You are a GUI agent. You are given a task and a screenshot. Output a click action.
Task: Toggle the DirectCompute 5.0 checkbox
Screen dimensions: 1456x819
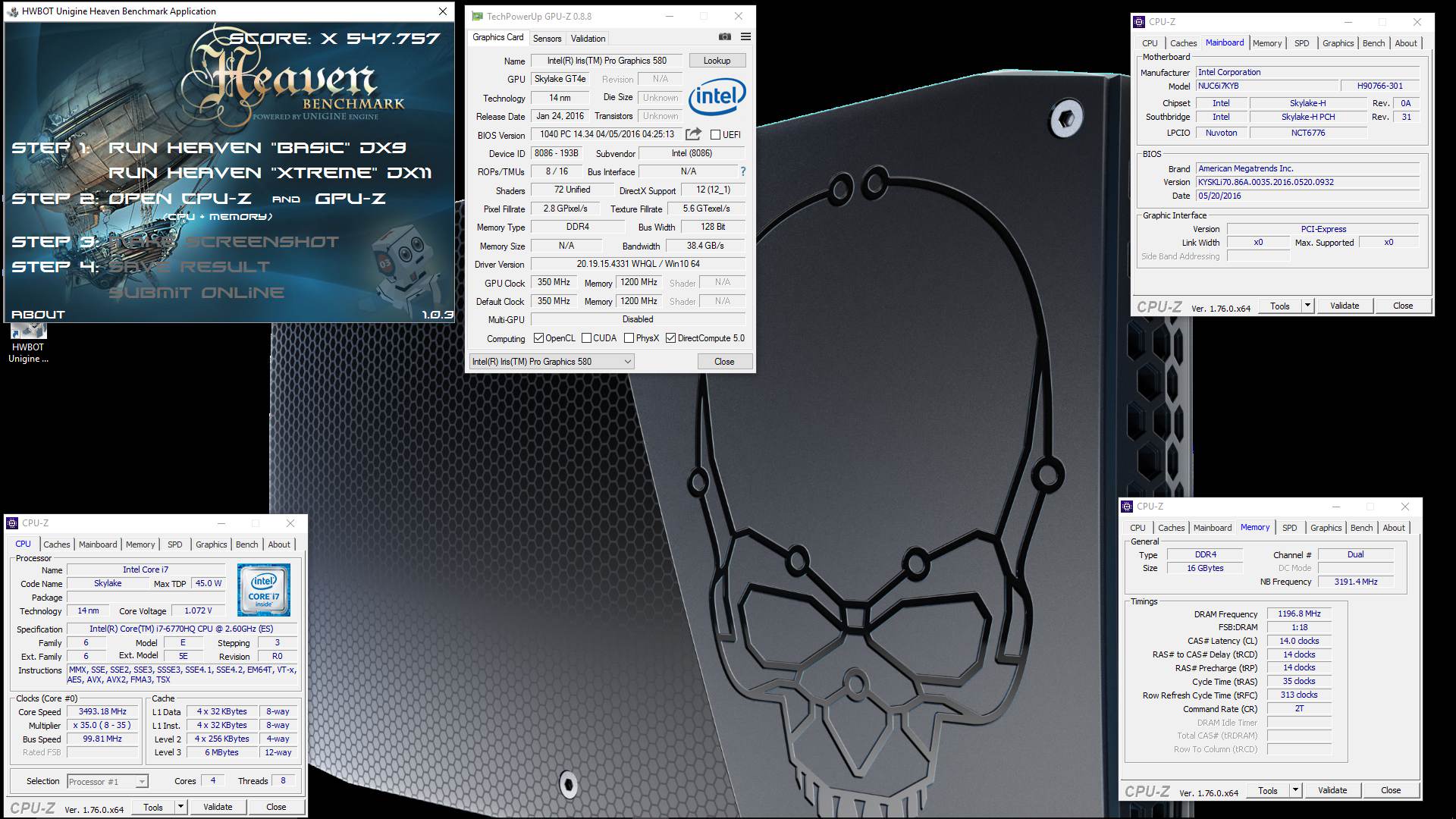point(670,338)
